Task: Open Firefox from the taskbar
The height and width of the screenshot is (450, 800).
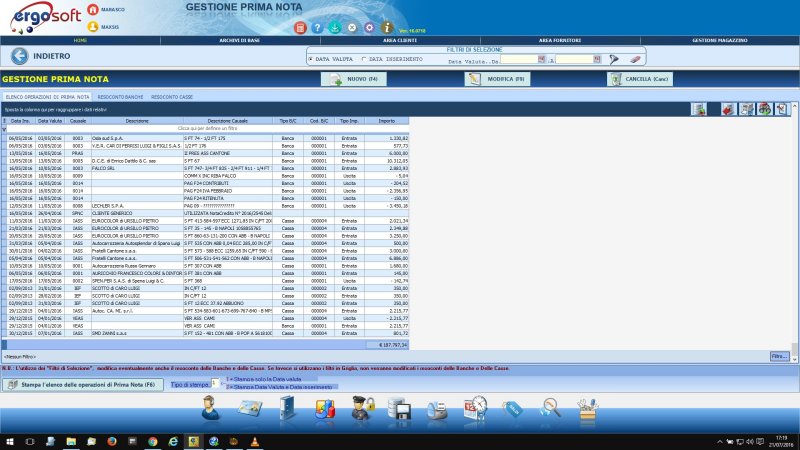Action: [112, 441]
